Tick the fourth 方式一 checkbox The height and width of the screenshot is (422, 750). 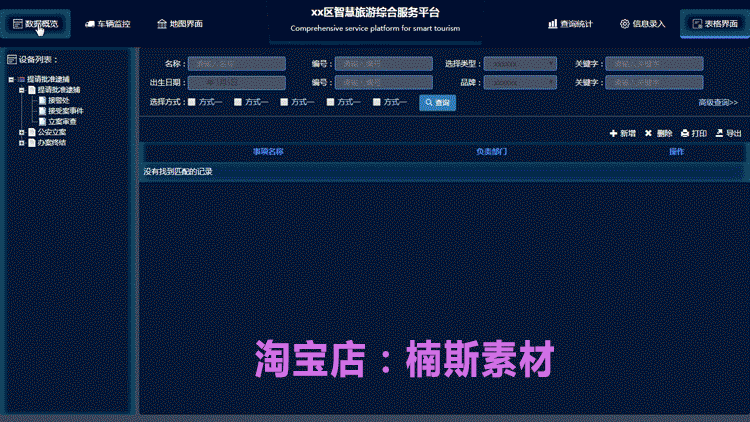[x=331, y=102]
